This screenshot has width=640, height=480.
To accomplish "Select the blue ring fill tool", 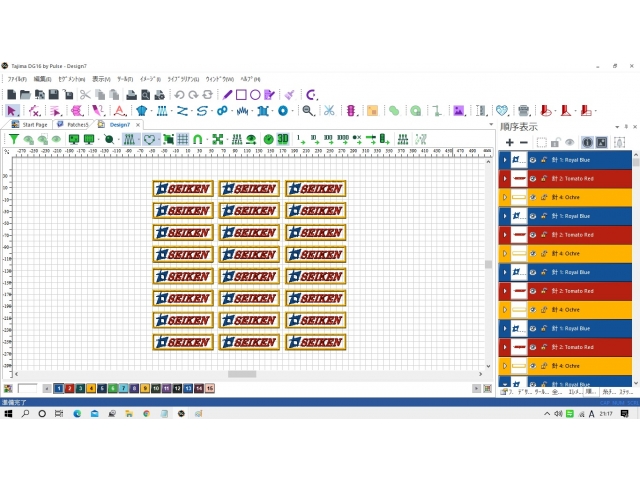I will coord(283,111).
